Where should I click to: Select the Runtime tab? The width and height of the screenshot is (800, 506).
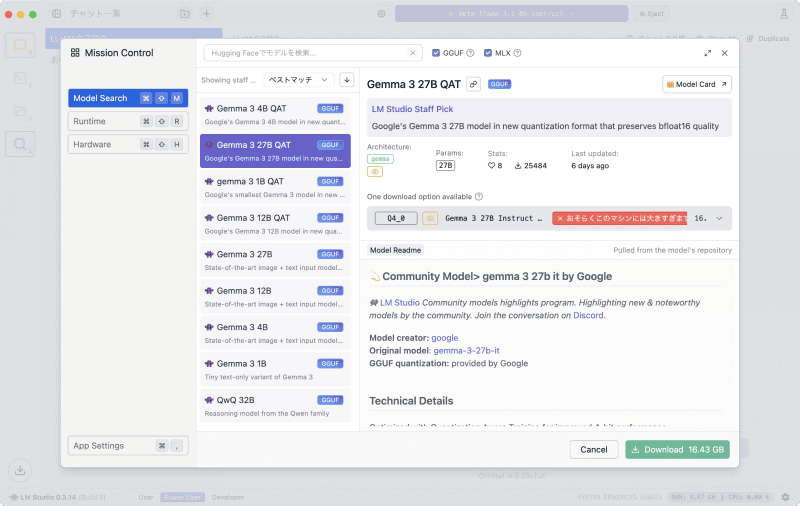[128, 121]
